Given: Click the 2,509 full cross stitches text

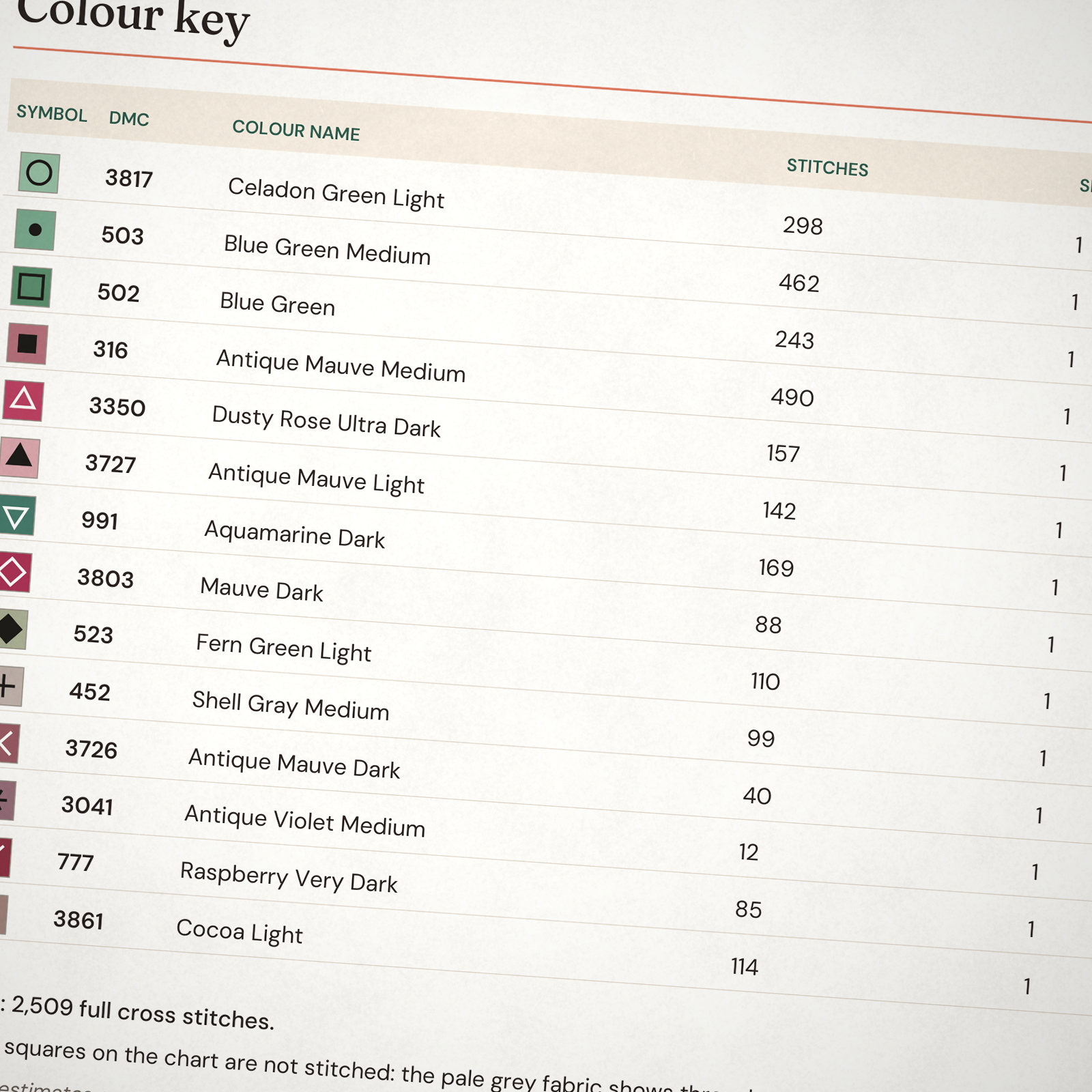Looking at the screenshot, I should click(x=143, y=1012).
